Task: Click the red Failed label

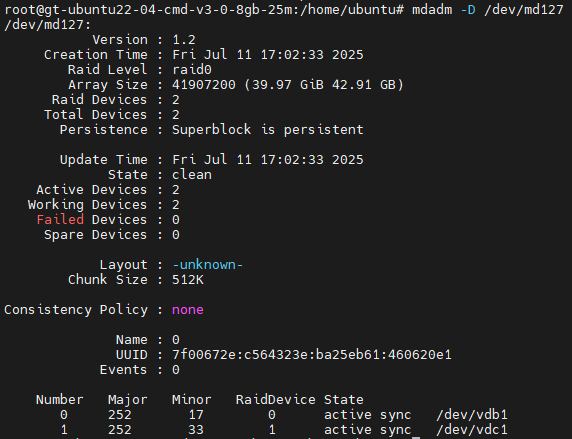Action: (60, 220)
